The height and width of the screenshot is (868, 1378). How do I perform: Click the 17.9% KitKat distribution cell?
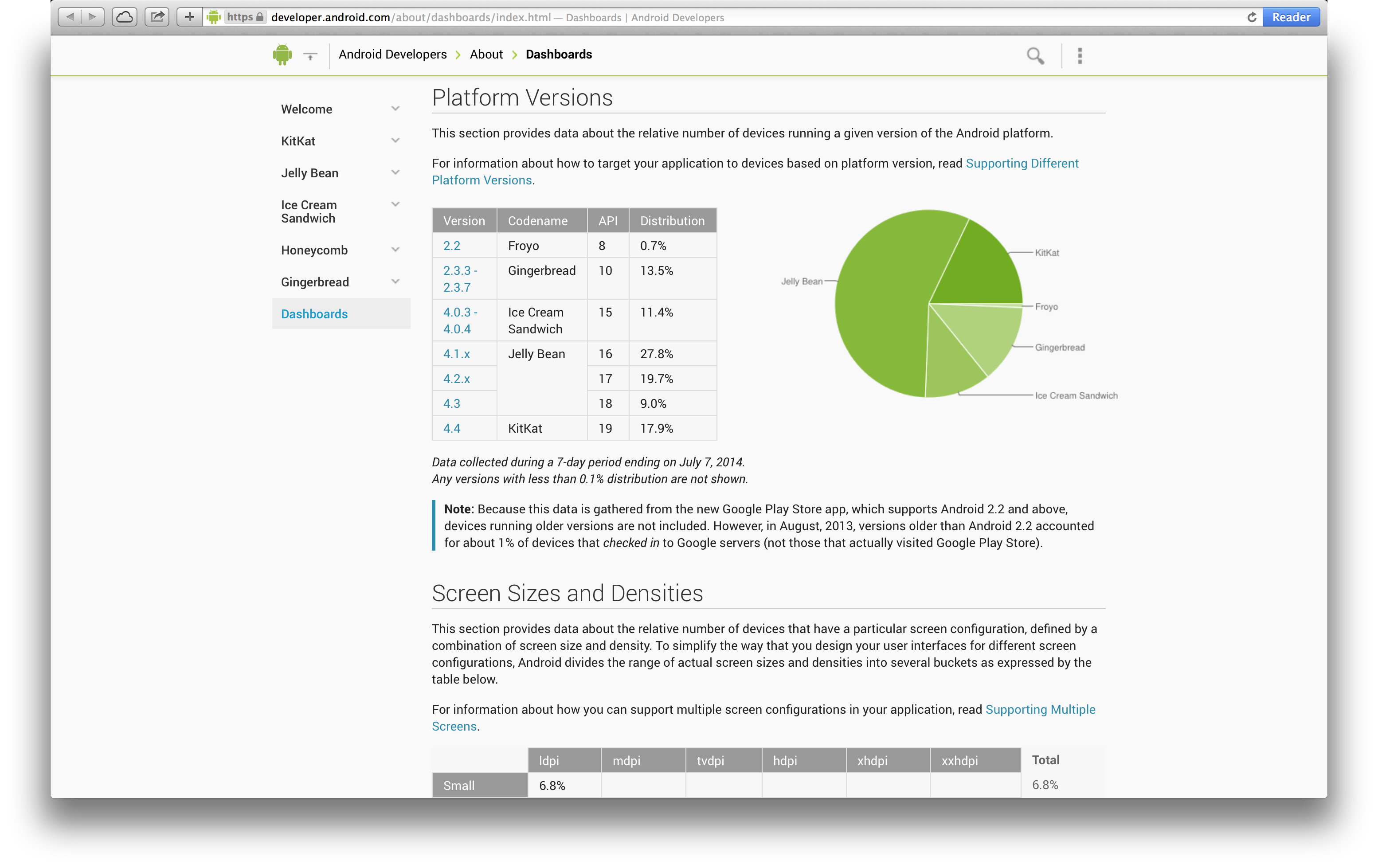673,429
